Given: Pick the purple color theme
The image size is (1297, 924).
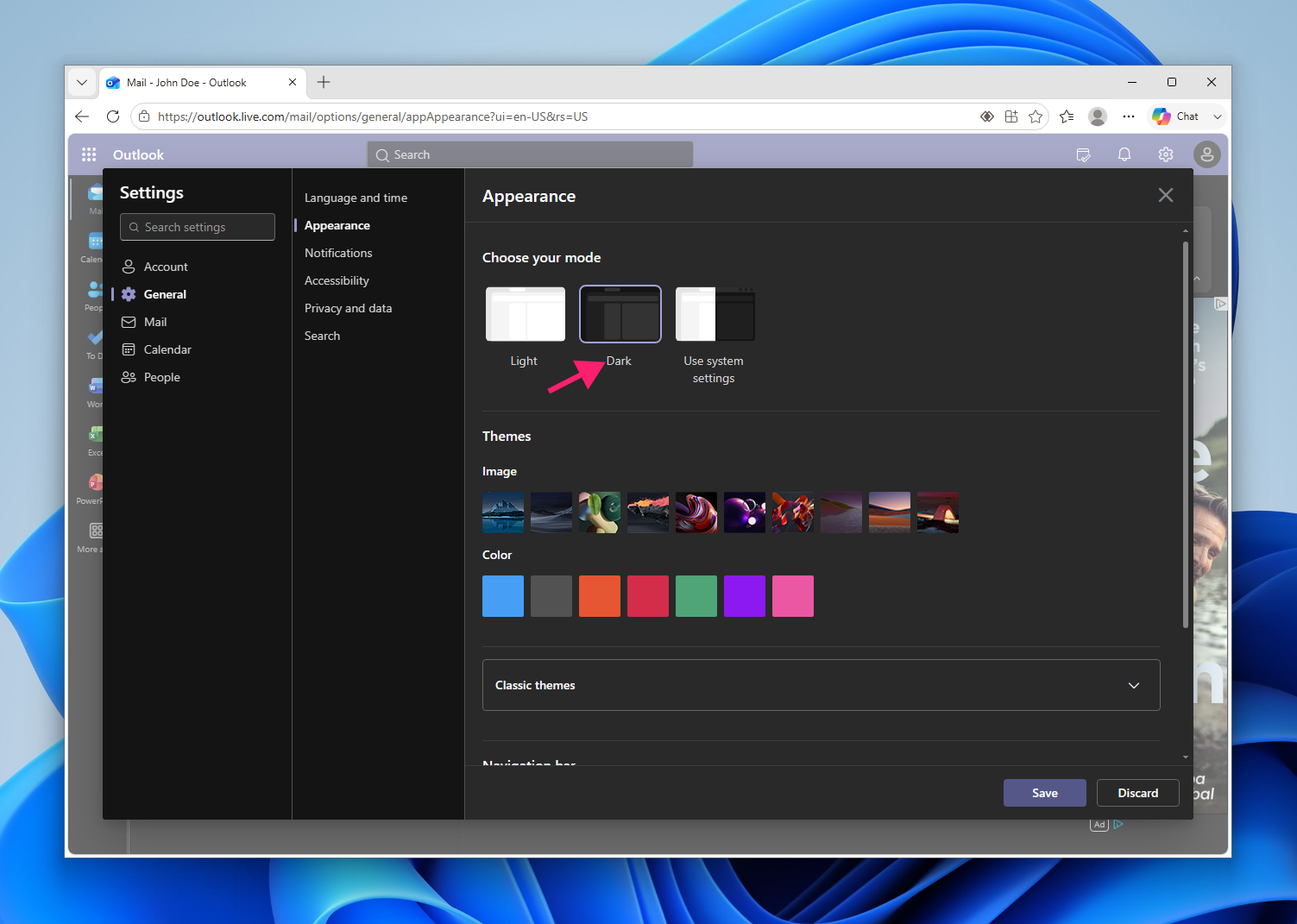Looking at the screenshot, I should (745, 596).
